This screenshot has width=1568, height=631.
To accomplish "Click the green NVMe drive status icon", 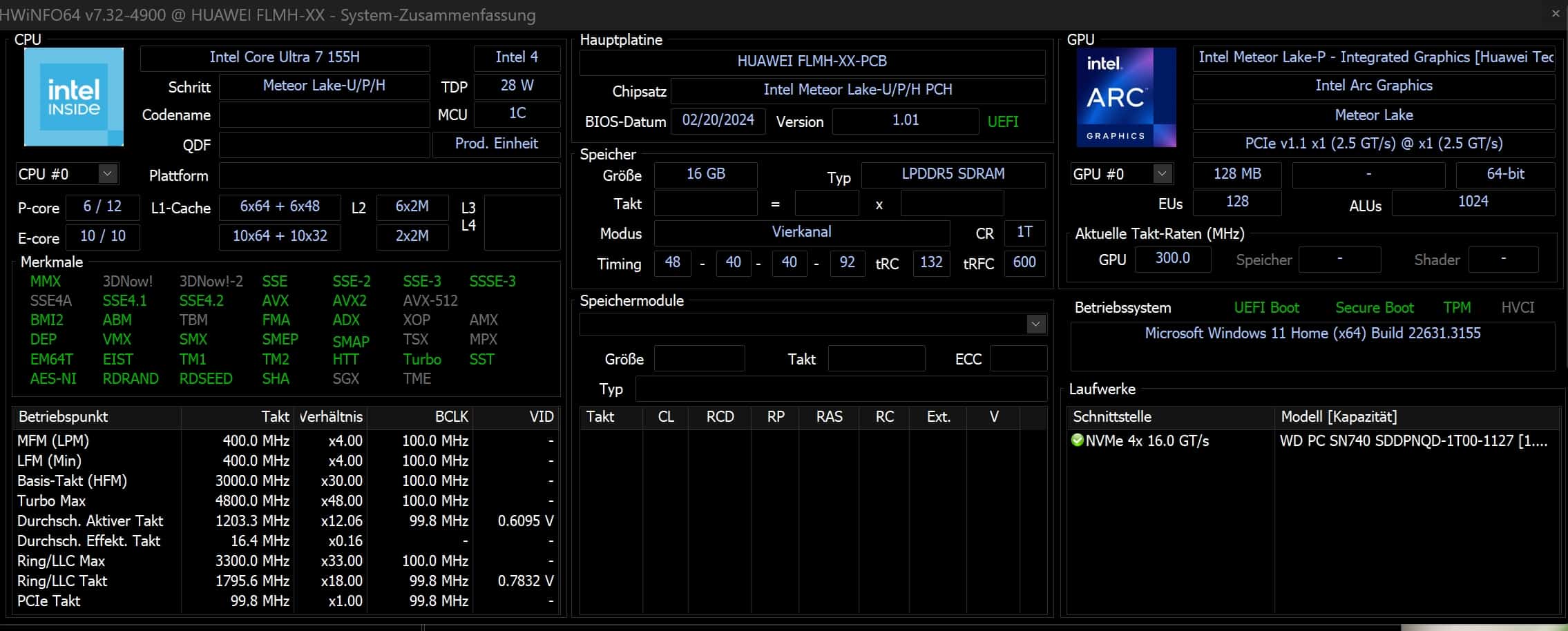I will point(1077,440).
